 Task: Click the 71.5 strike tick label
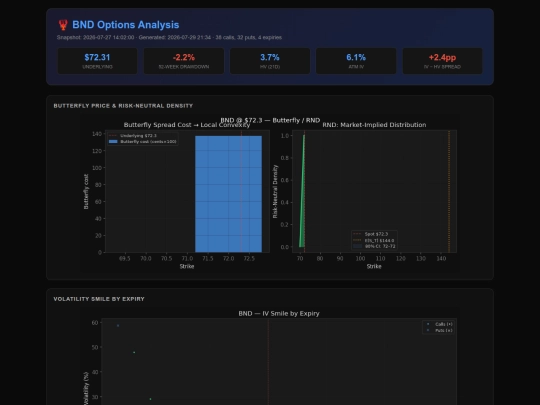tap(208, 259)
